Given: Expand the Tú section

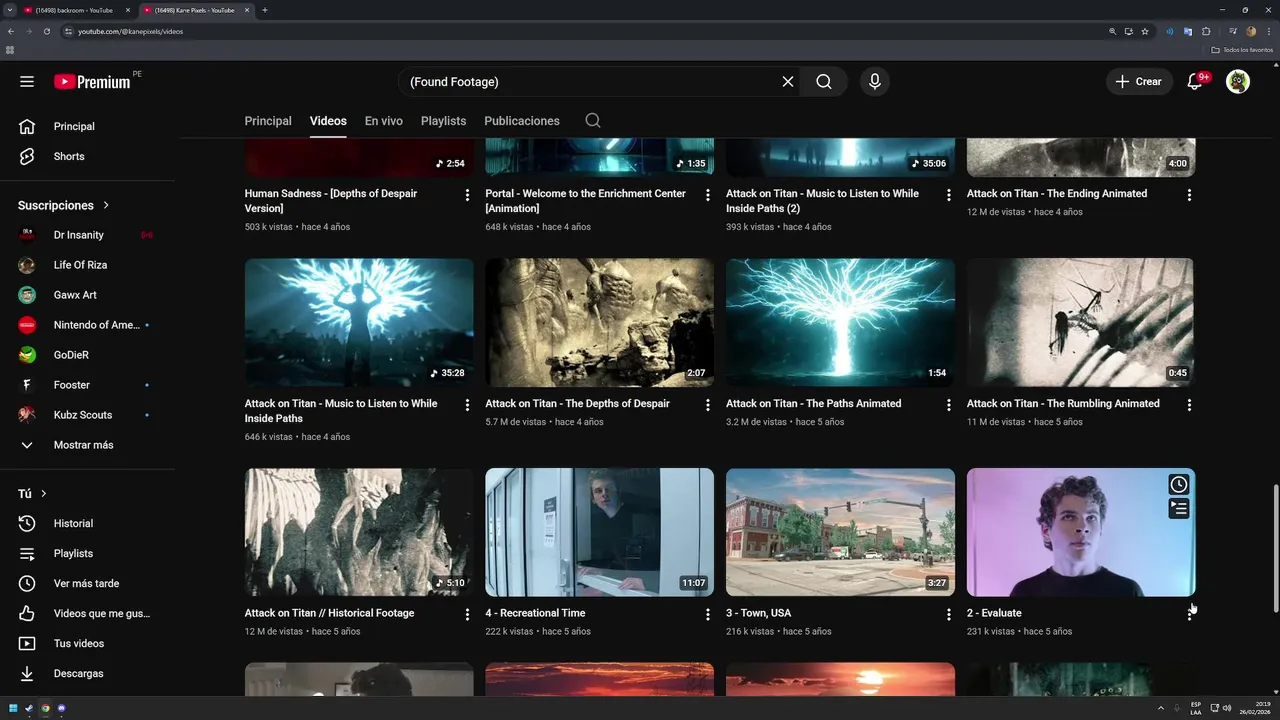Looking at the screenshot, I should [x=32, y=494].
